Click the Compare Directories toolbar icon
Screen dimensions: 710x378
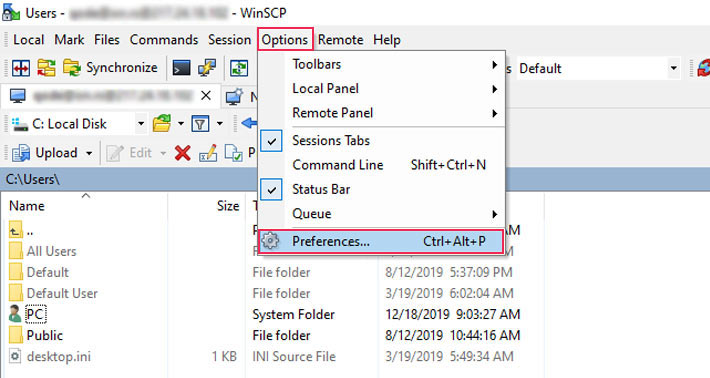click(21, 68)
